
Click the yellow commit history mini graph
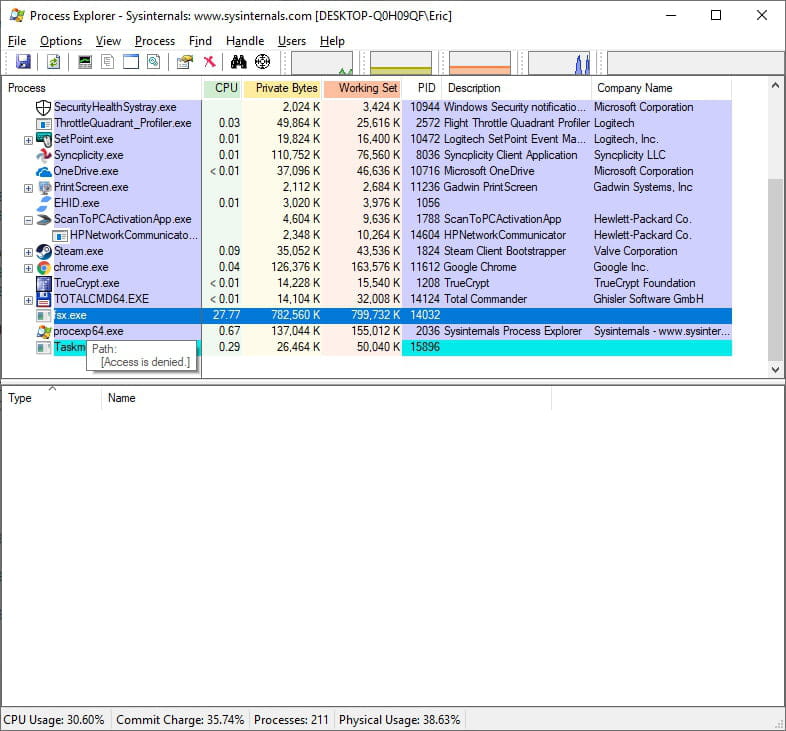401,63
